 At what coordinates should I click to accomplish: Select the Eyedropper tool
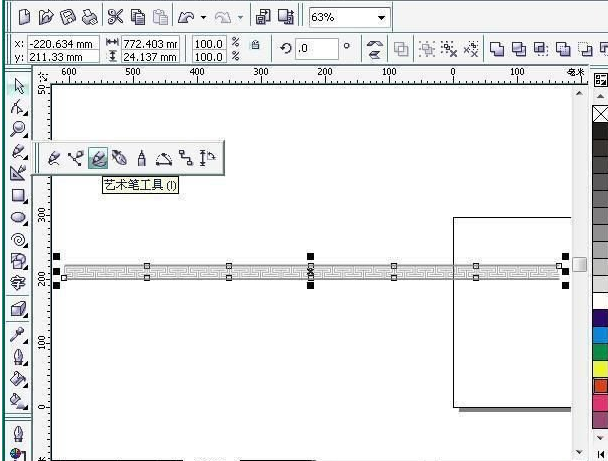coord(18,335)
